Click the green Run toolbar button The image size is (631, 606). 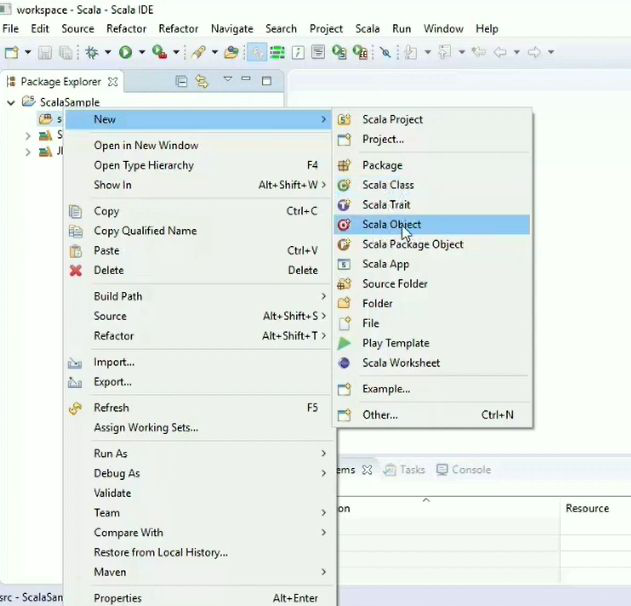[x=126, y=52]
